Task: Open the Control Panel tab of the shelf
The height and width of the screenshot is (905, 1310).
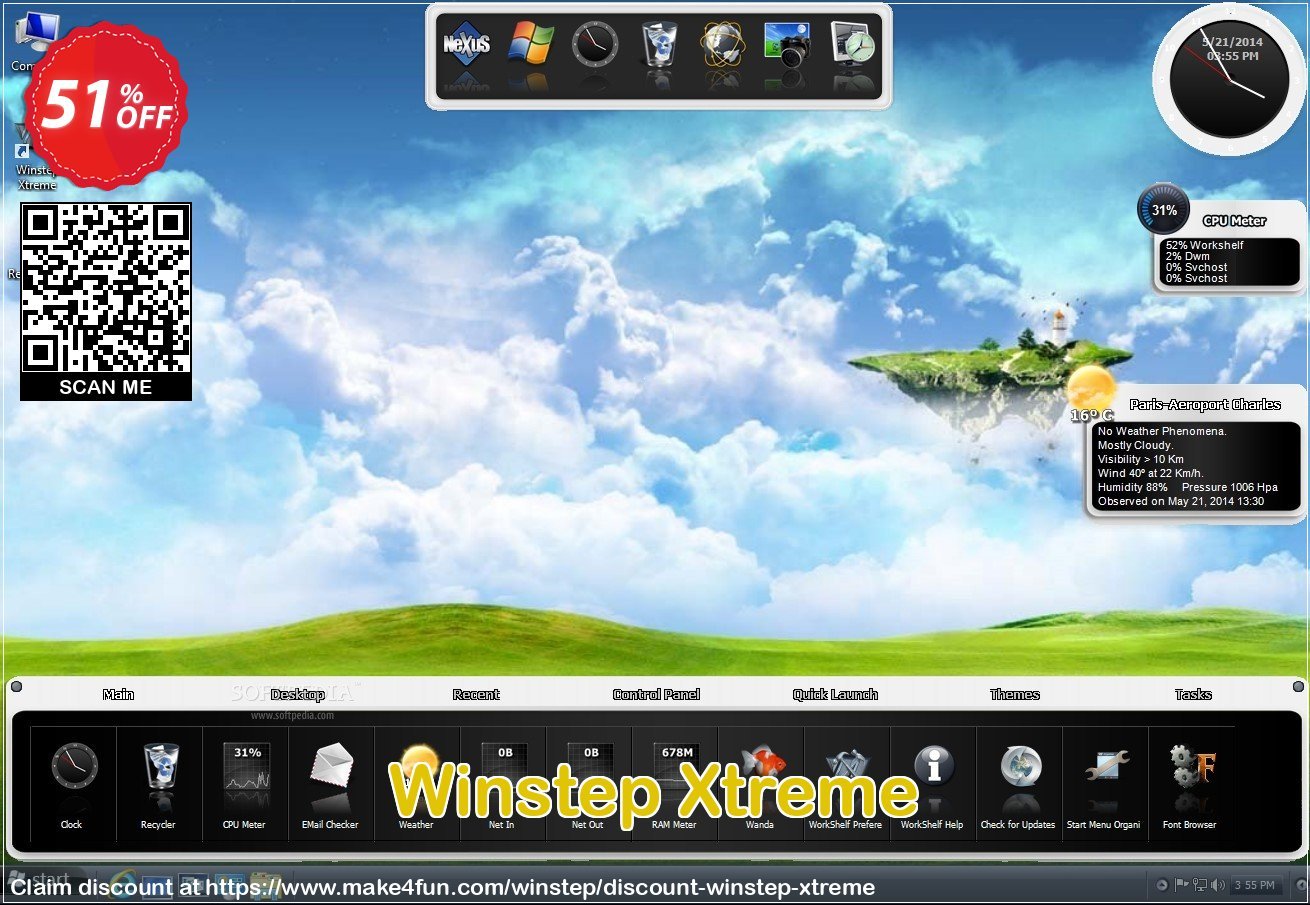Action: [x=656, y=694]
